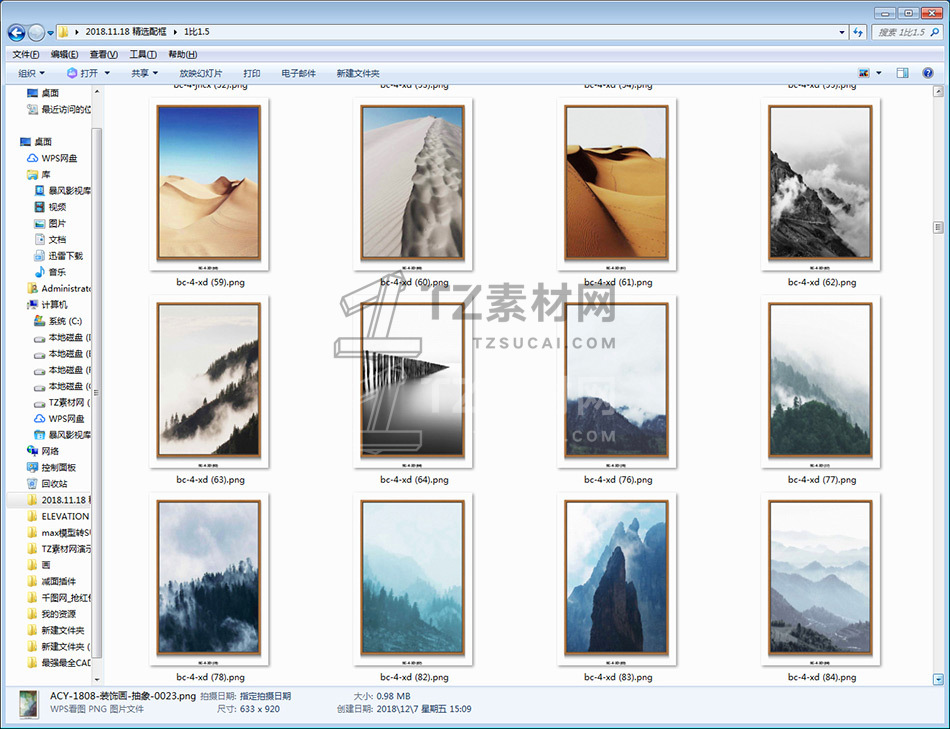Viewport: 950px width, 729px height.
Task: Select thumbnail bc-4-xd (60).png
Action: pyautogui.click(x=414, y=185)
